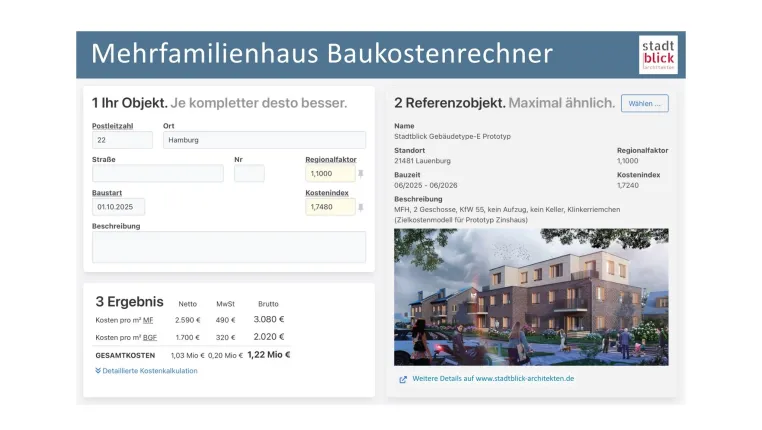This screenshot has height=430, width=762.
Task: Click the Bauzeit value 06/2025 - 06/2026
Action: (x=426, y=185)
